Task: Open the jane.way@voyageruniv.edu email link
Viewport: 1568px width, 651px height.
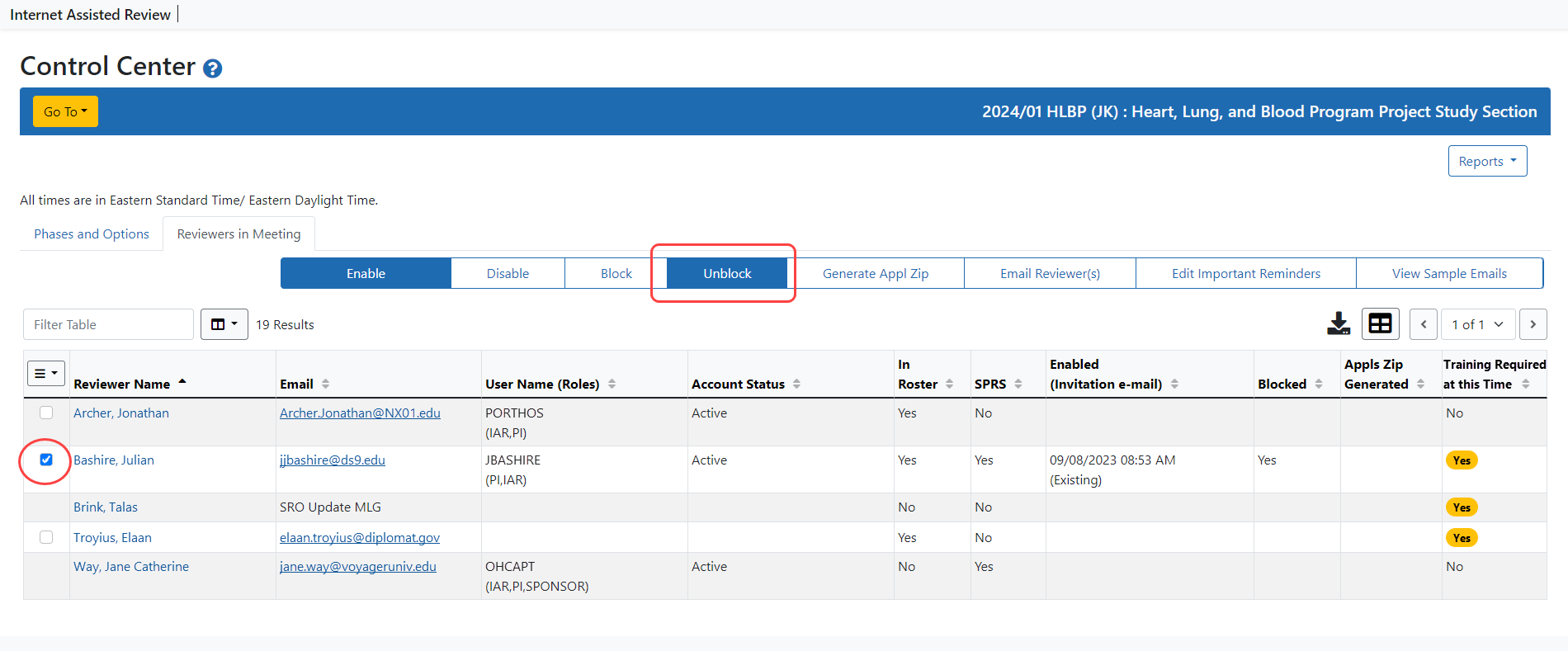Action: pyautogui.click(x=357, y=567)
